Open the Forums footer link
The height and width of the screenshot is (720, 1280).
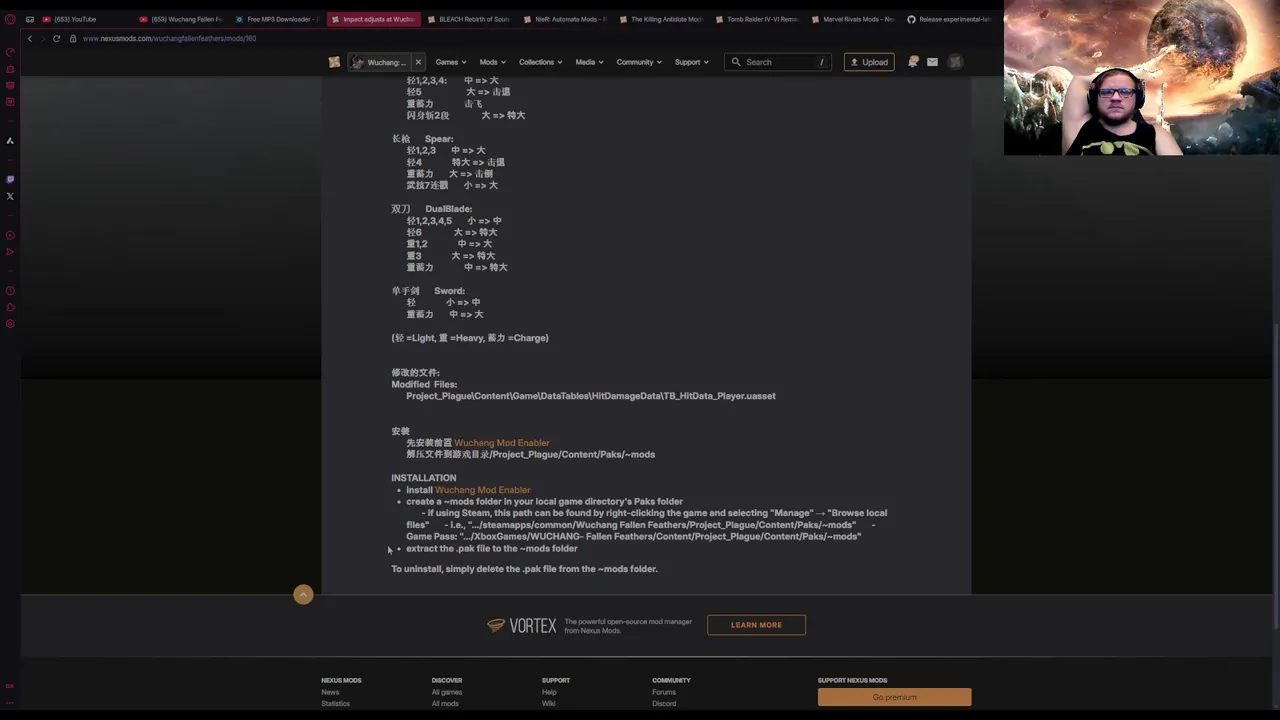[664, 692]
